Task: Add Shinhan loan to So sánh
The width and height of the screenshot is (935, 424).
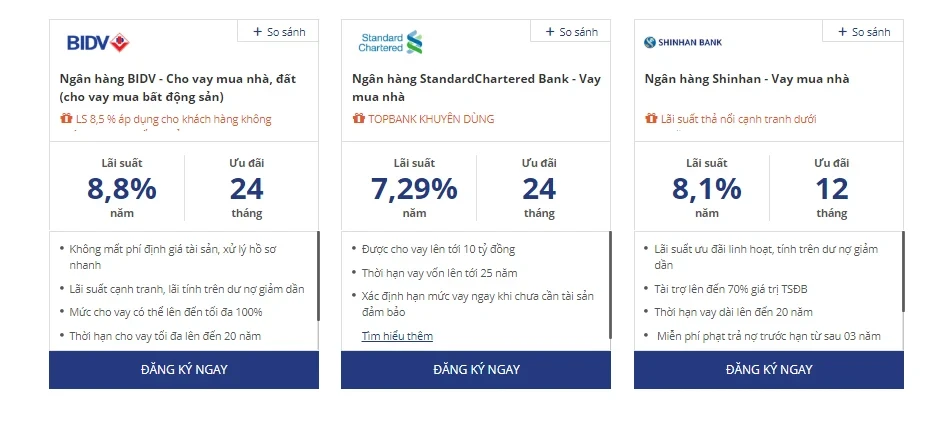Action: click(x=863, y=32)
